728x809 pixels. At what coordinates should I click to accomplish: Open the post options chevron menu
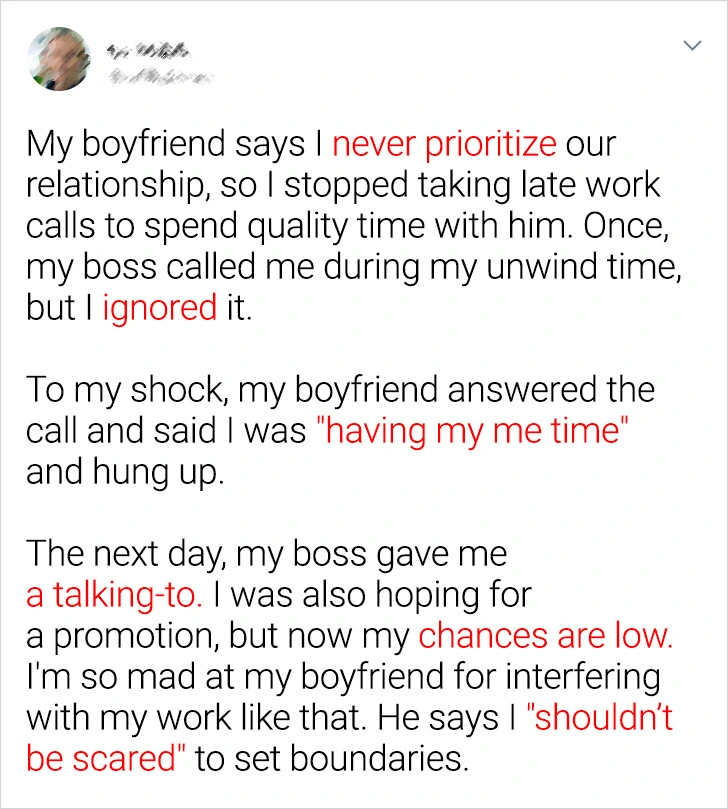(x=691, y=46)
